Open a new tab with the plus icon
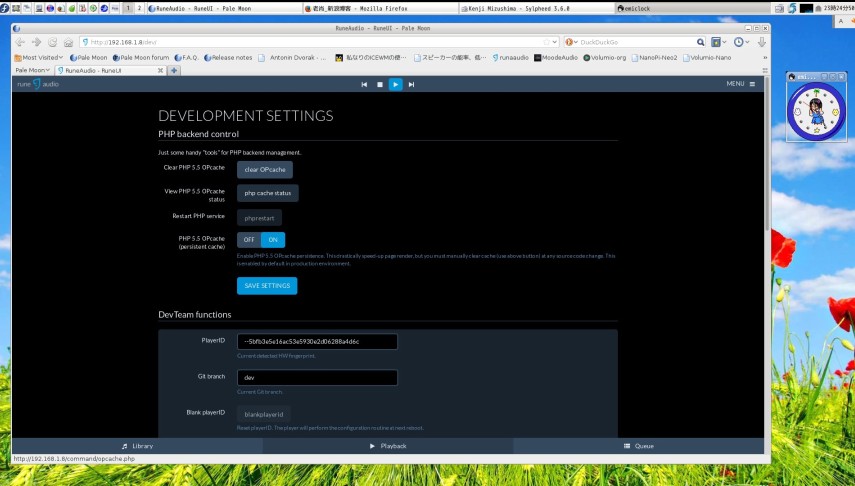The height and width of the screenshot is (486, 855). pyautogui.click(x=174, y=71)
